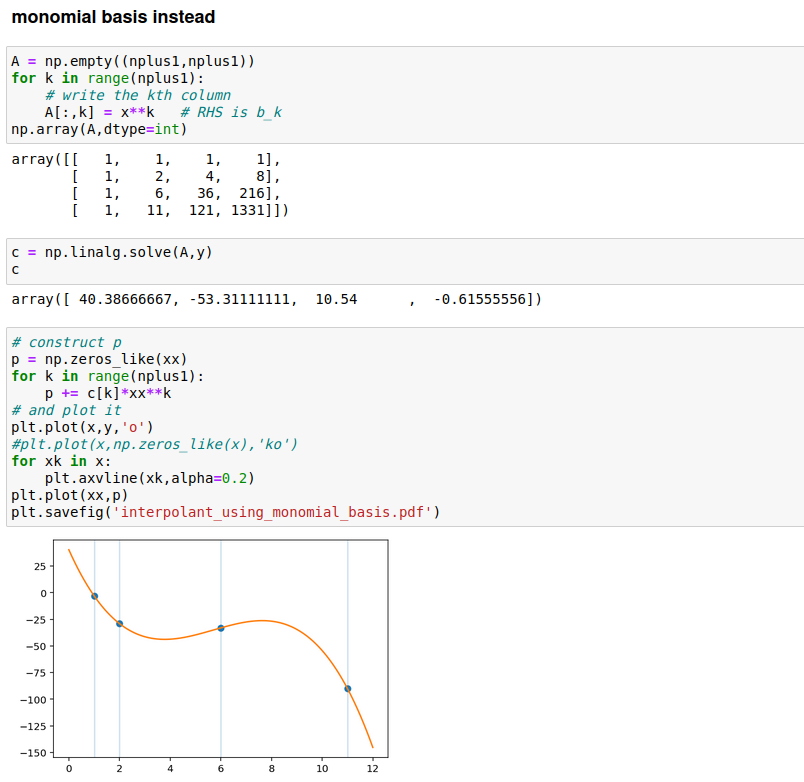Click the data point at x=11 on plot
Image resolution: width=804 pixels, height=782 pixels.
click(x=348, y=689)
